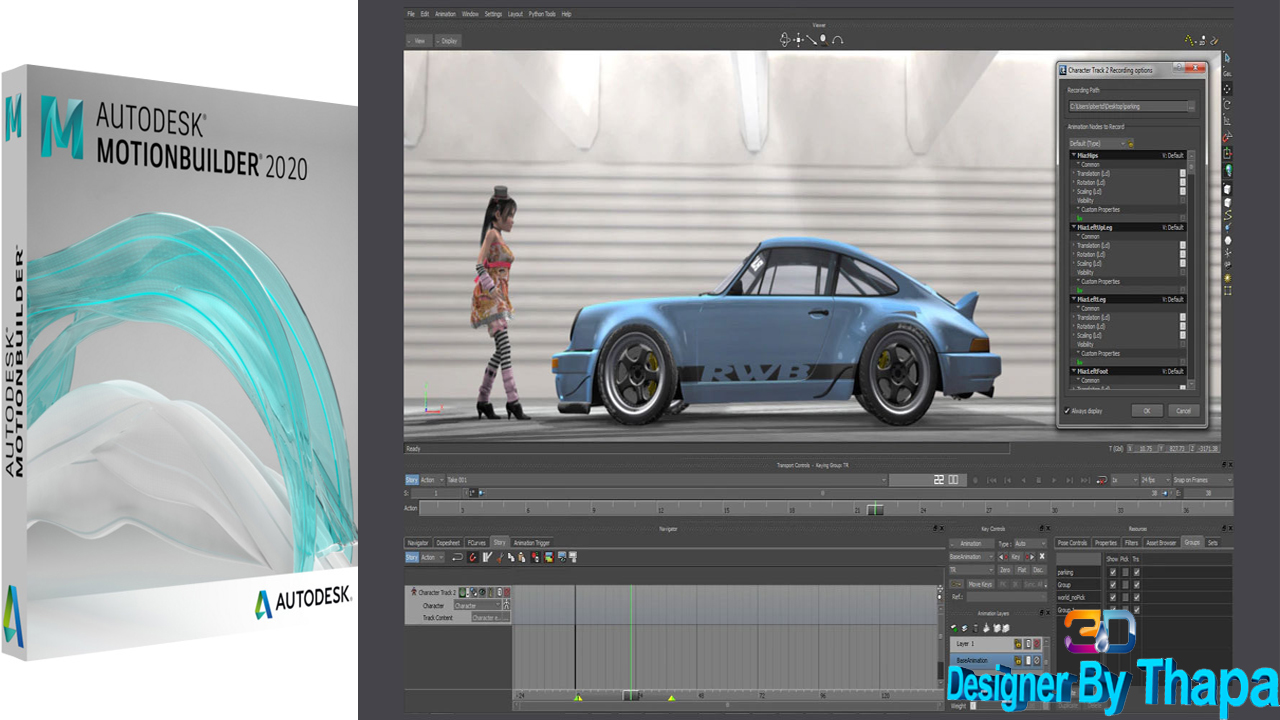Viewport: 1280px width, 720px height.
Task: Switch to the Dopesheet tab
Action: [x=448, y=543]
